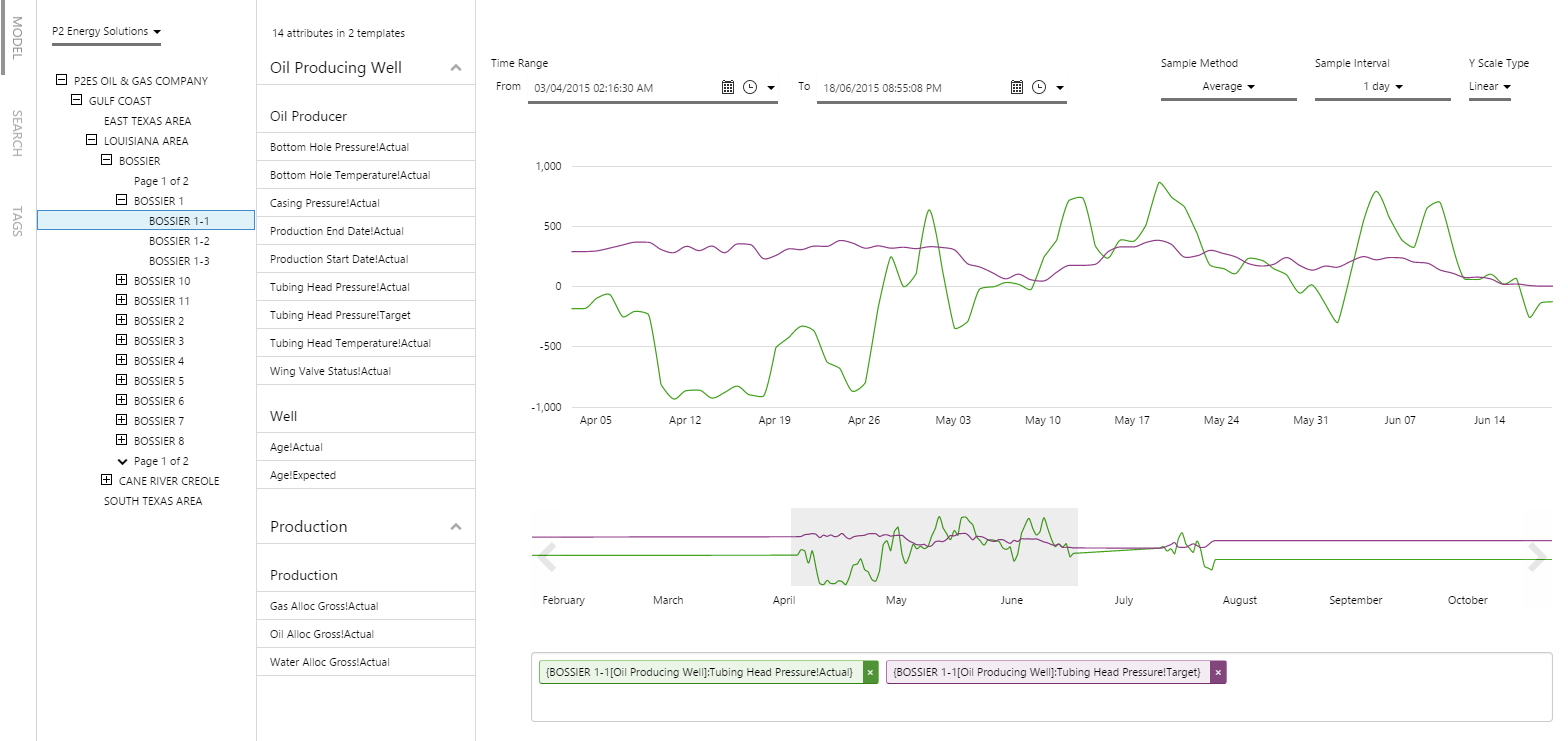Open the To date calendar picker
1568x741 pixels.
[1017, 88]
